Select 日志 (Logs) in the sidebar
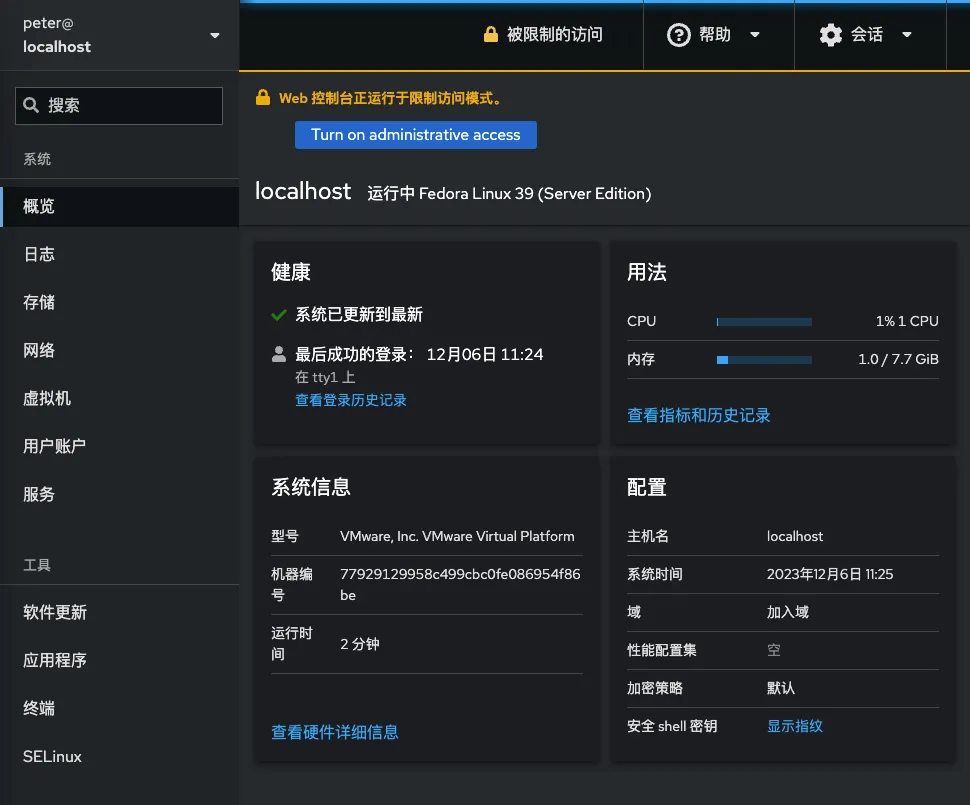 (38, 254)
